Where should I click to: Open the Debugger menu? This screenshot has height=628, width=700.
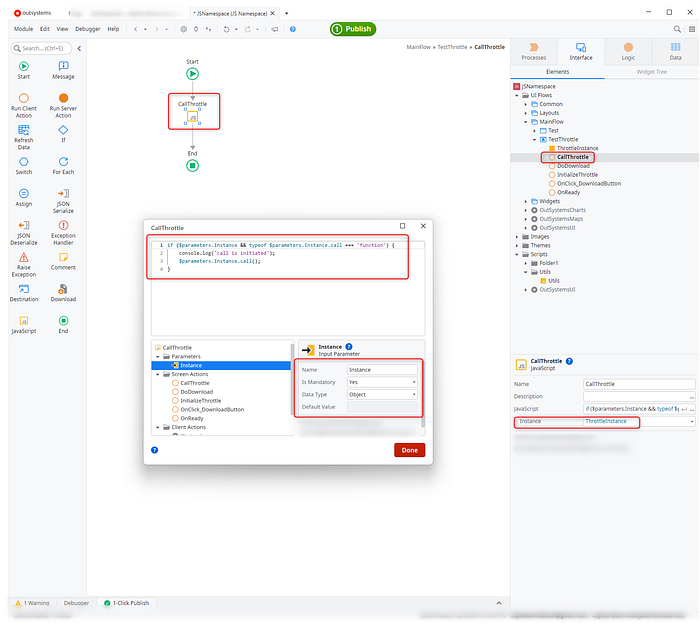pyautogui.click(x=85, y=29)
